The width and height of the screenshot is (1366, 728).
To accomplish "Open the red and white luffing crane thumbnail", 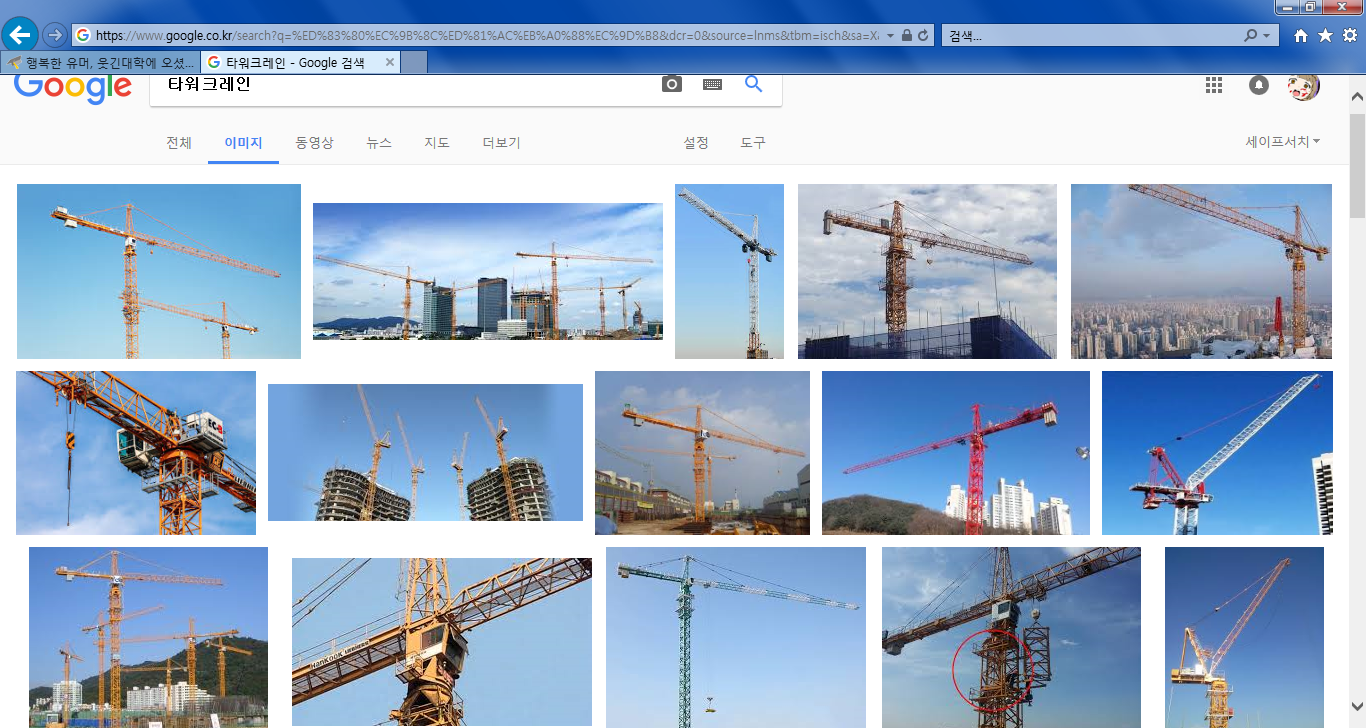I will coord(1217,453).
